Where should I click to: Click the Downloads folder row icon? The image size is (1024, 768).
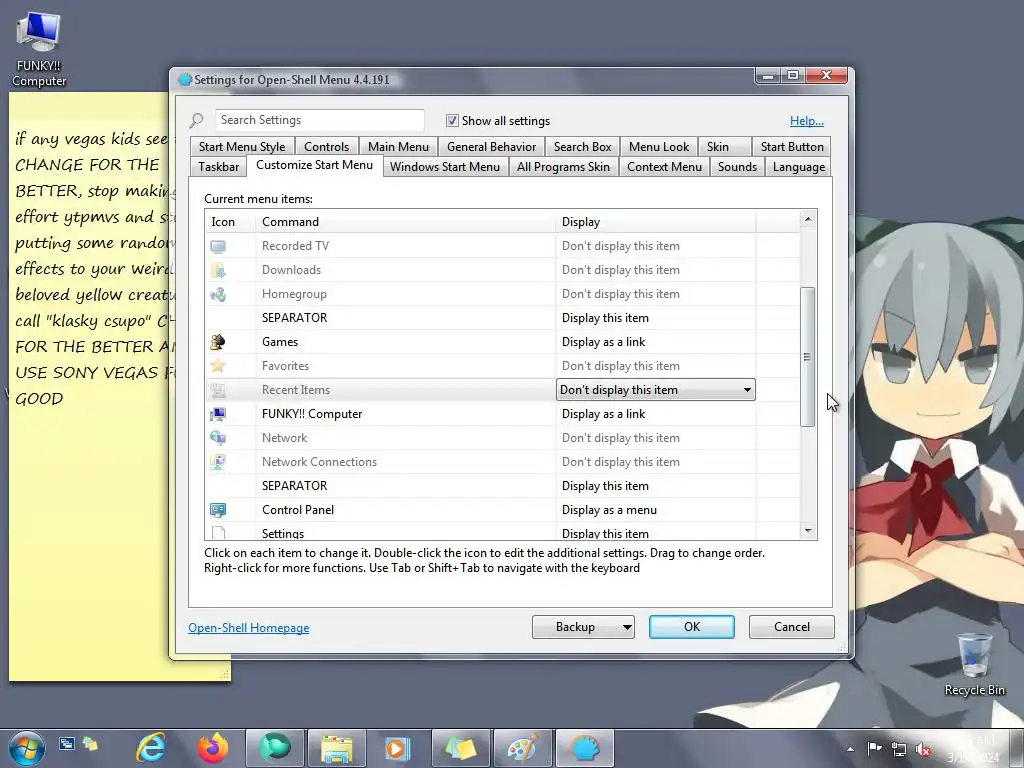click(218, 270)
